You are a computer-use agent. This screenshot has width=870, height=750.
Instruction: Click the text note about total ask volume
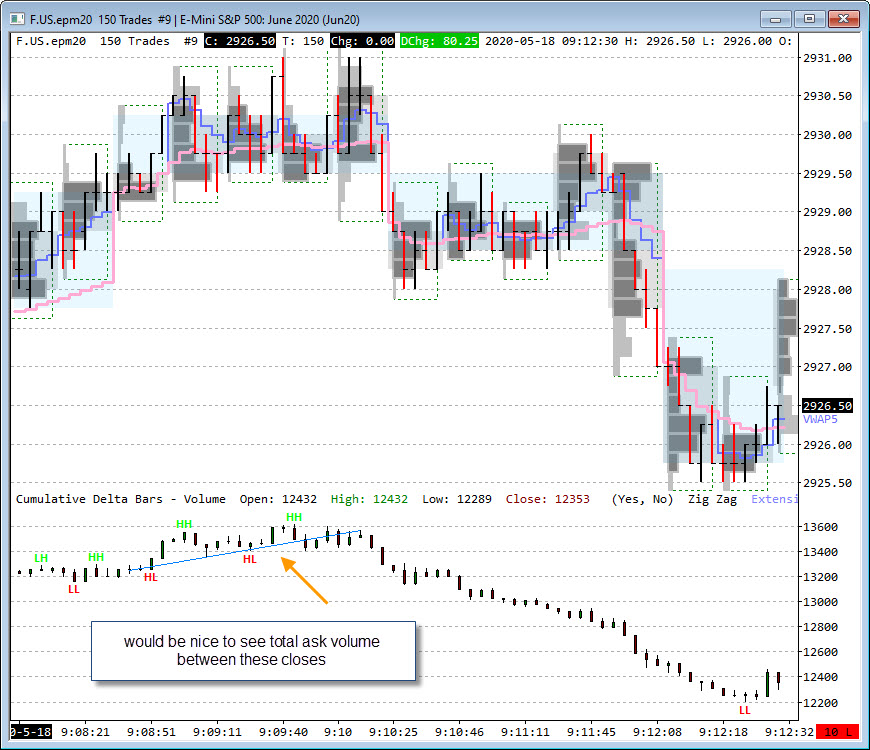252,651
